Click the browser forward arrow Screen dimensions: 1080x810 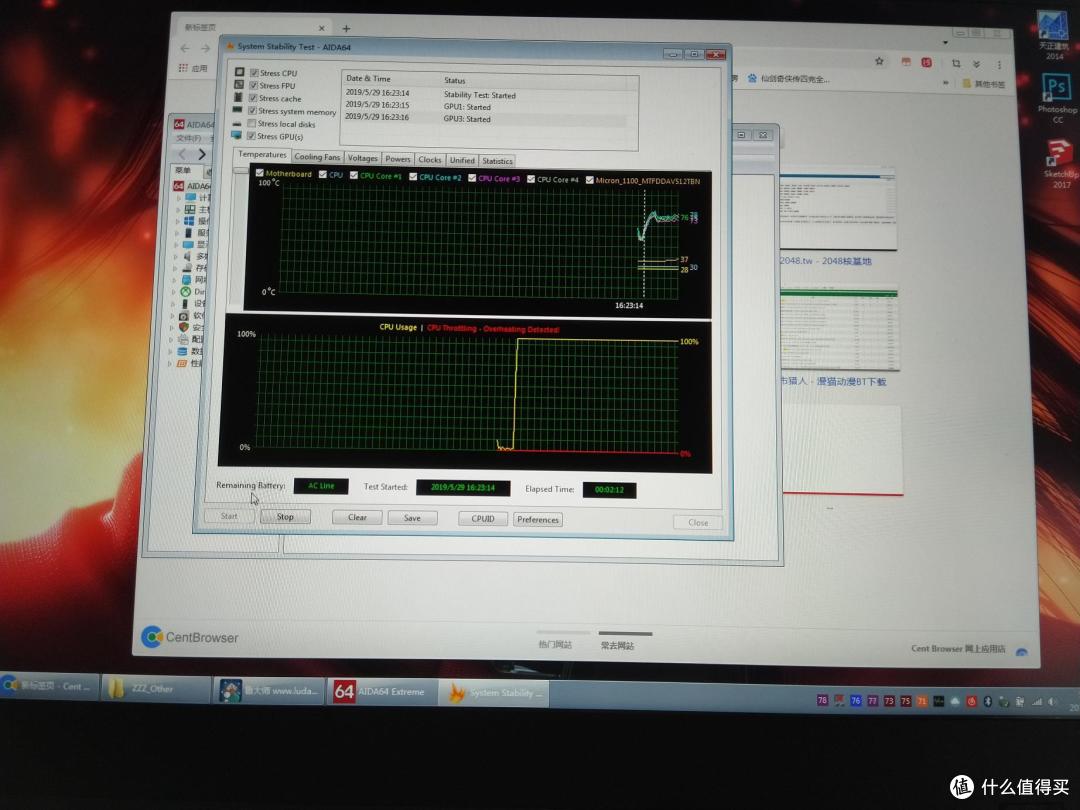(x=205, y=48)
